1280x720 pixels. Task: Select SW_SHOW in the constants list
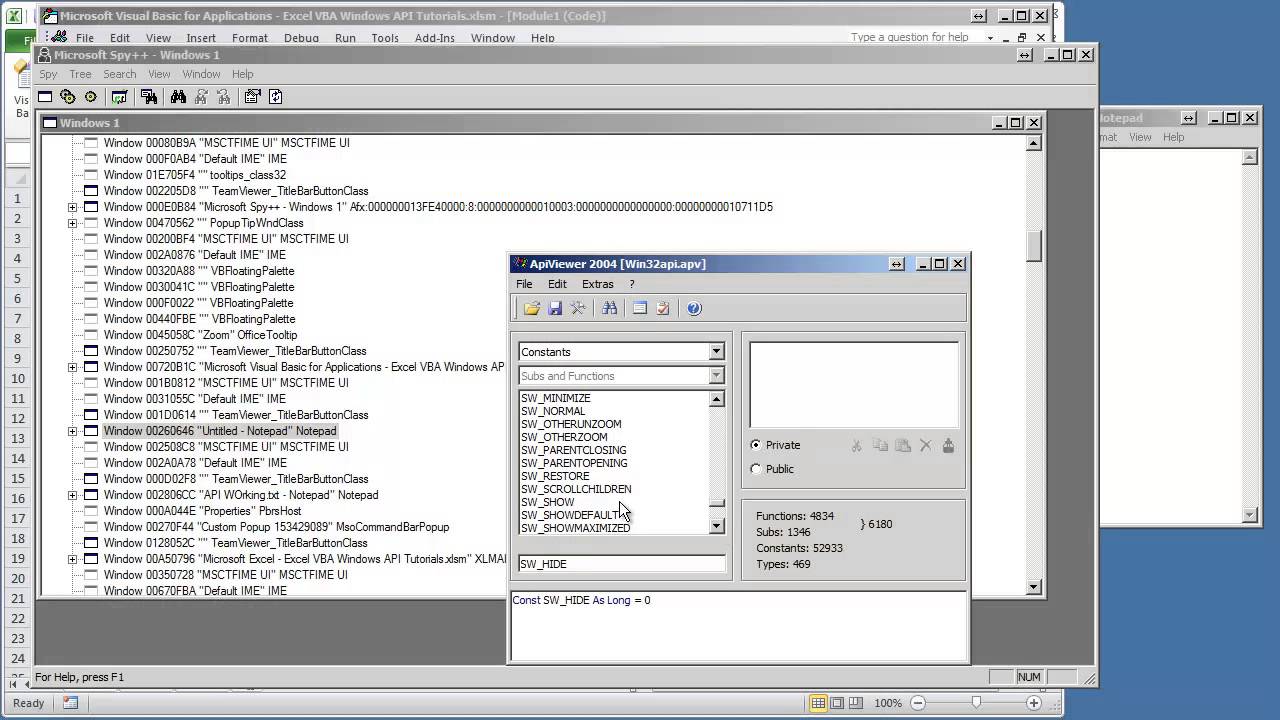(548, 502)
